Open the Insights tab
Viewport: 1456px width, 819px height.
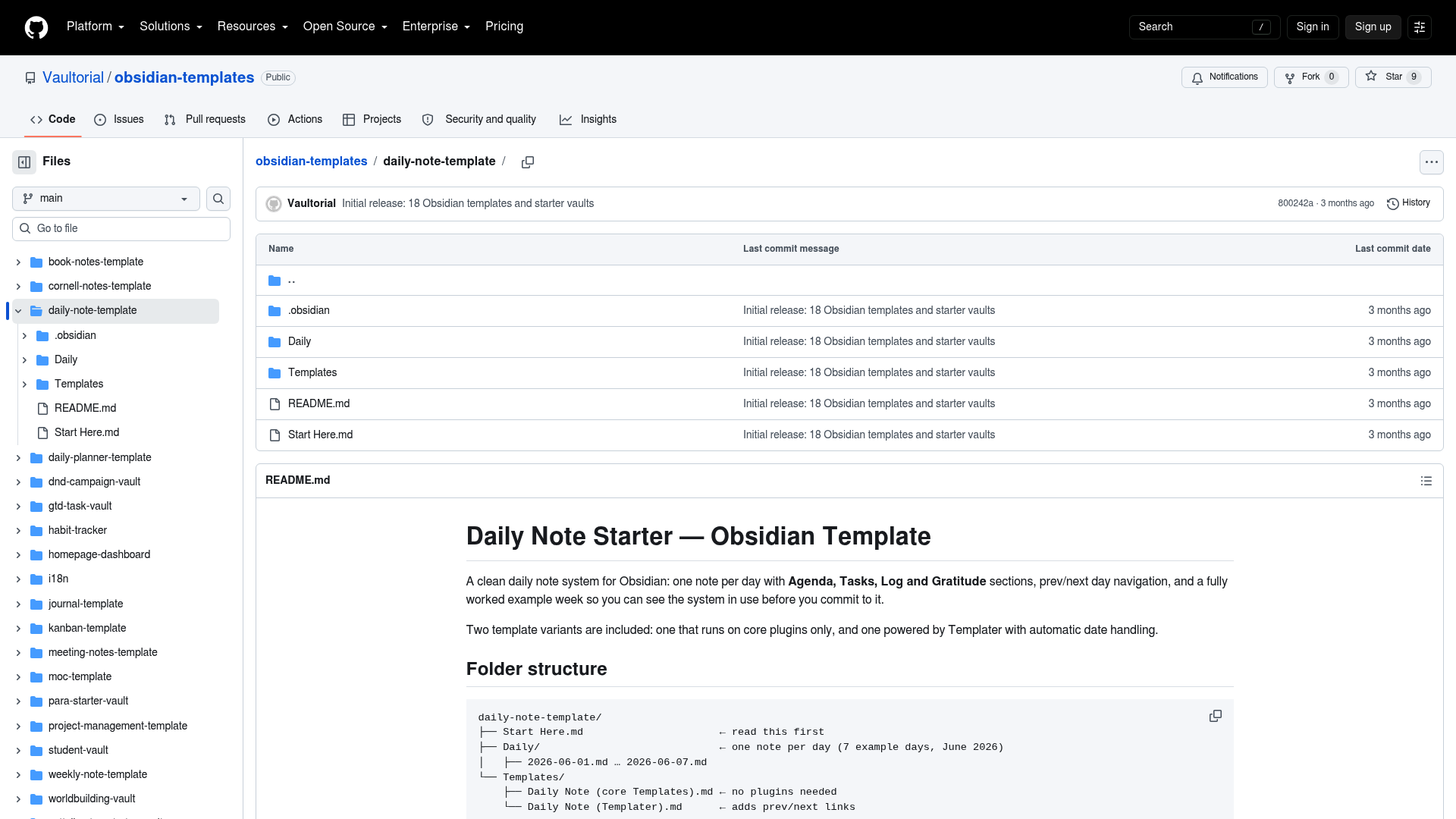pos(588,120)
